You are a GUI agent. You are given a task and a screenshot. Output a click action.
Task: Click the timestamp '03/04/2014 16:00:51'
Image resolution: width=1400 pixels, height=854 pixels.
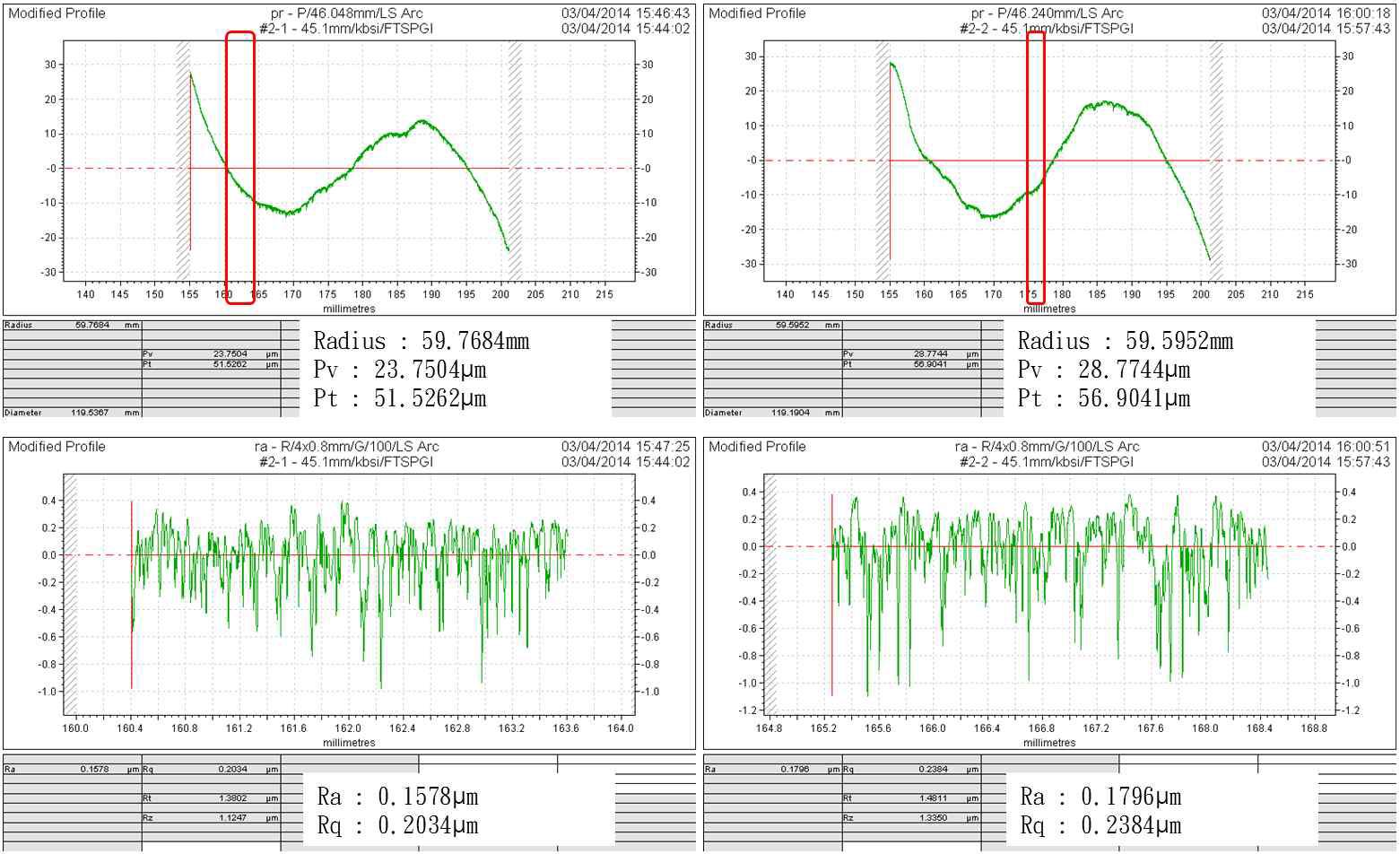click(1326, 447)
